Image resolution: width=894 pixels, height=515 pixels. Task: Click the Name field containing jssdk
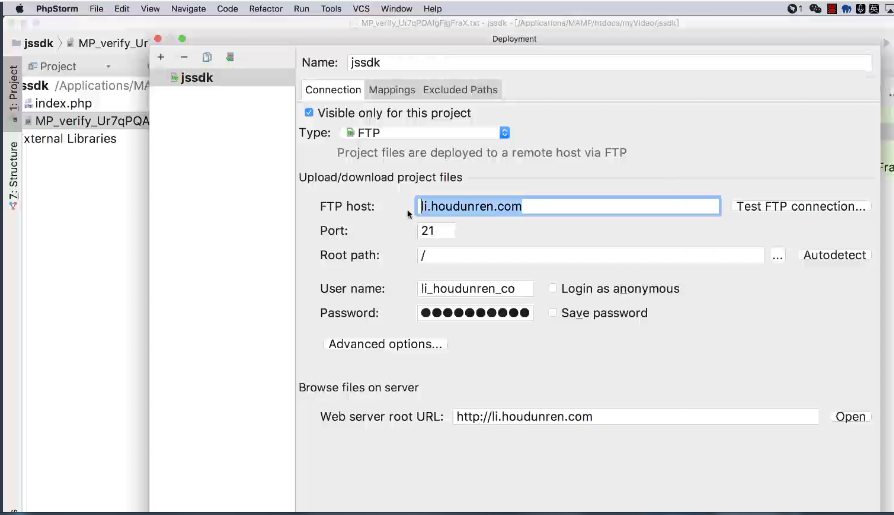[x=609, y=63]
